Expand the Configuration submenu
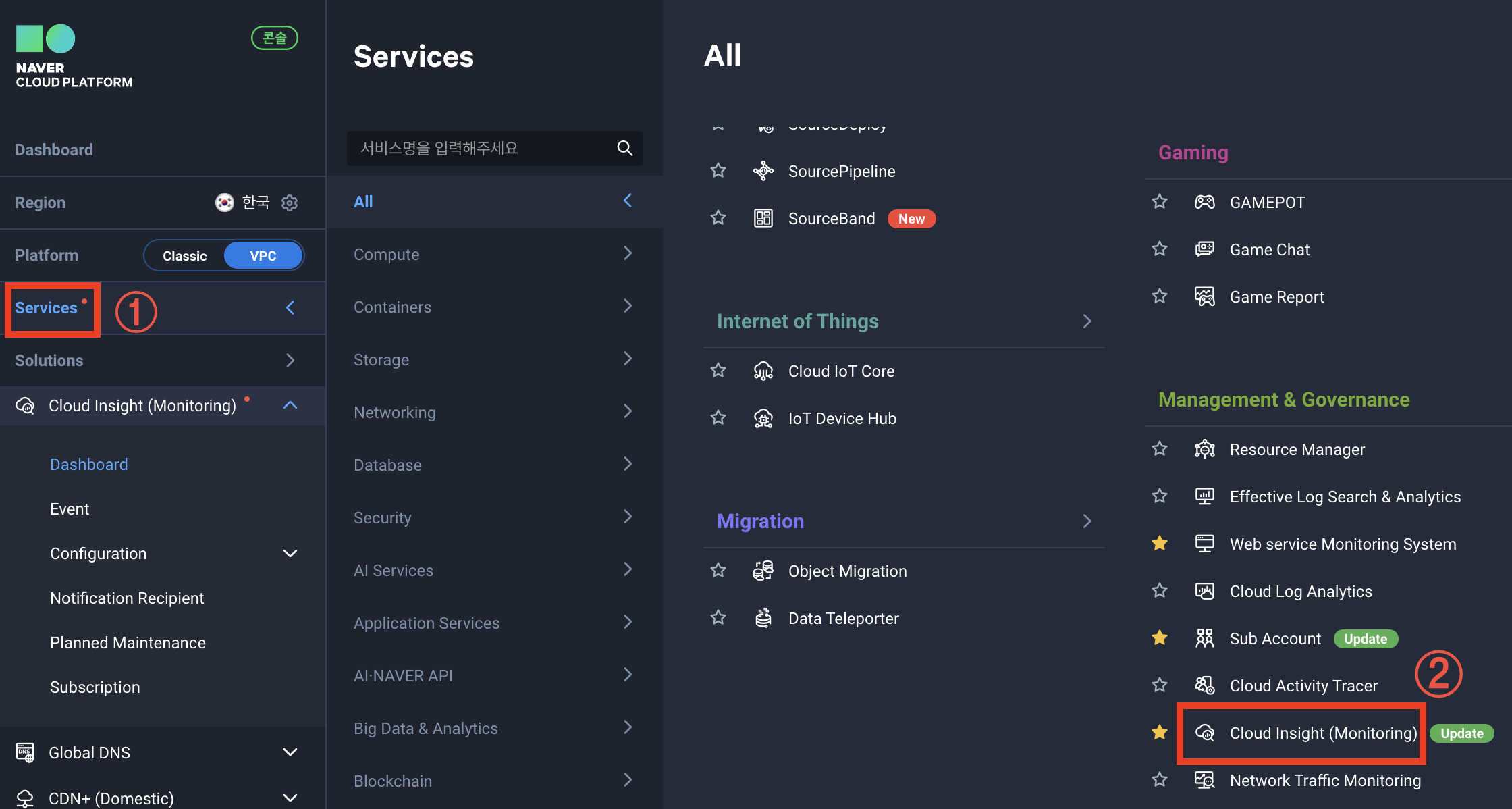The image size is (1512, 809). pos(290,554)
